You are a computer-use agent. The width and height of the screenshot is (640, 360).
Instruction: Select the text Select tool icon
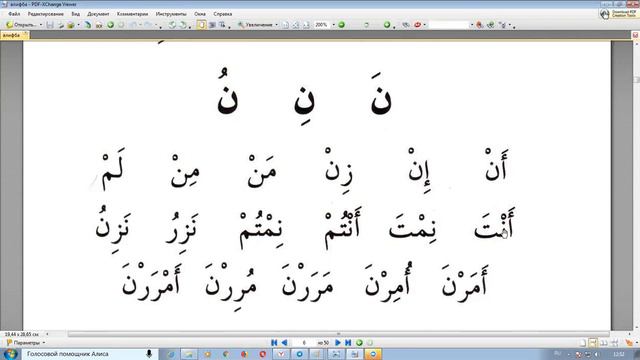coord(222,25)
